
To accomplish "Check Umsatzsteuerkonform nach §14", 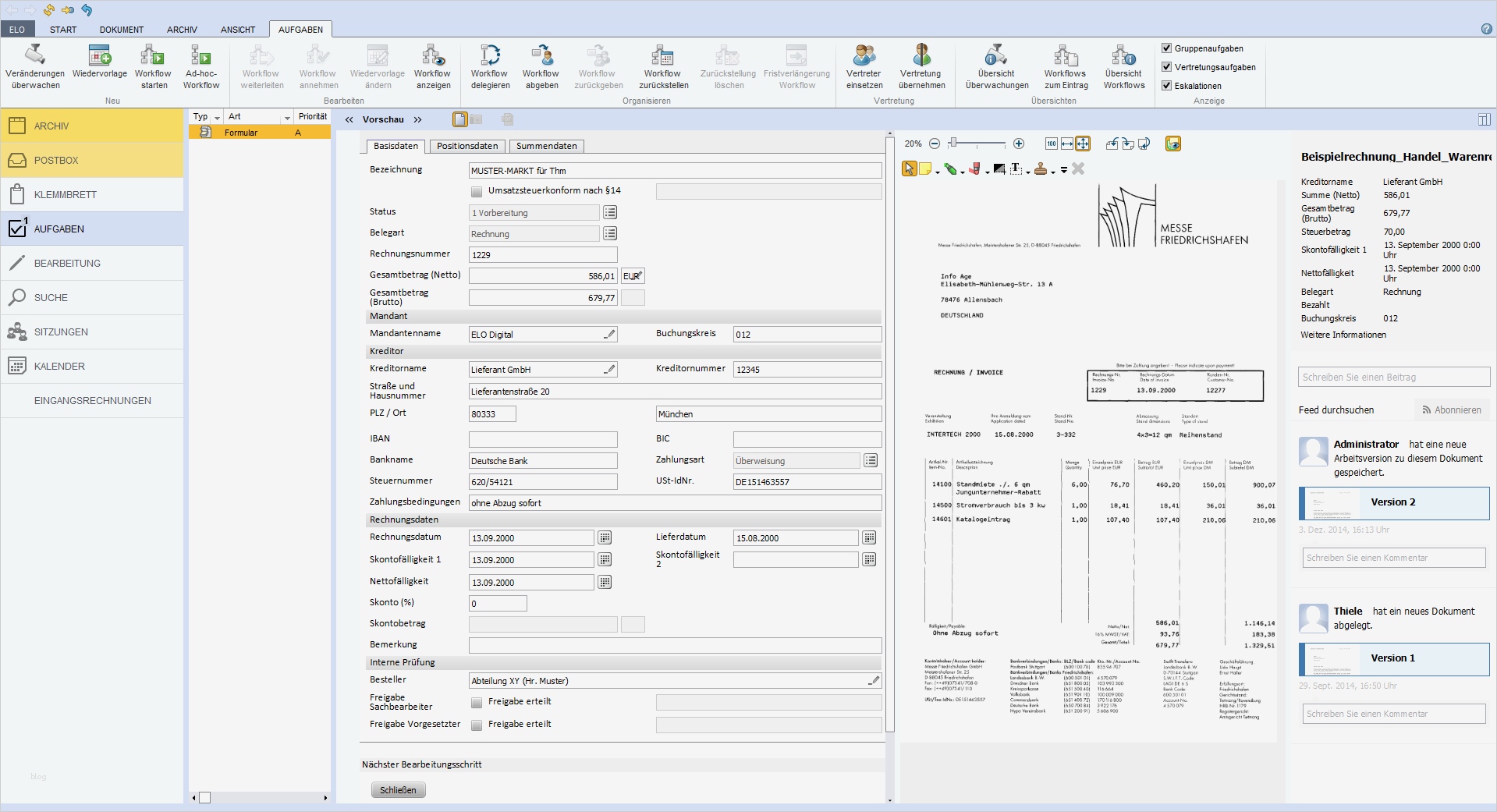I will [x=477, y=191].
